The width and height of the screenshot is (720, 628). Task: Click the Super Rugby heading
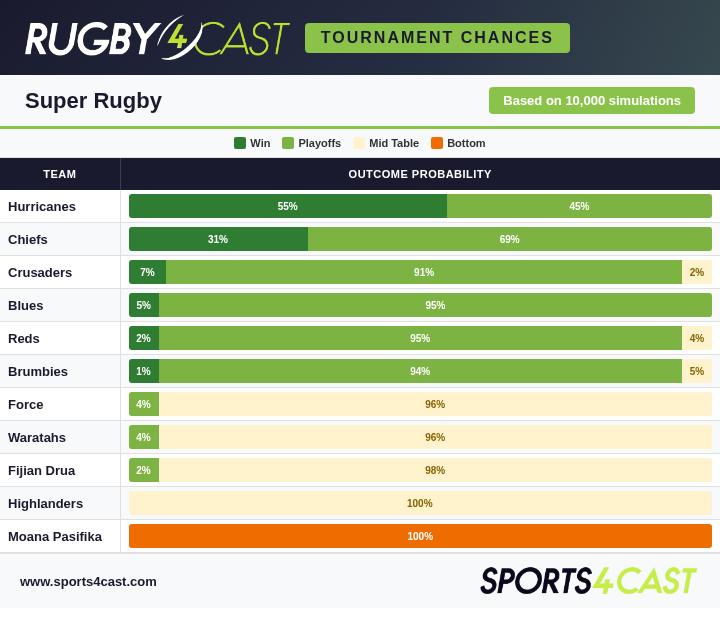tap(93, 101)
